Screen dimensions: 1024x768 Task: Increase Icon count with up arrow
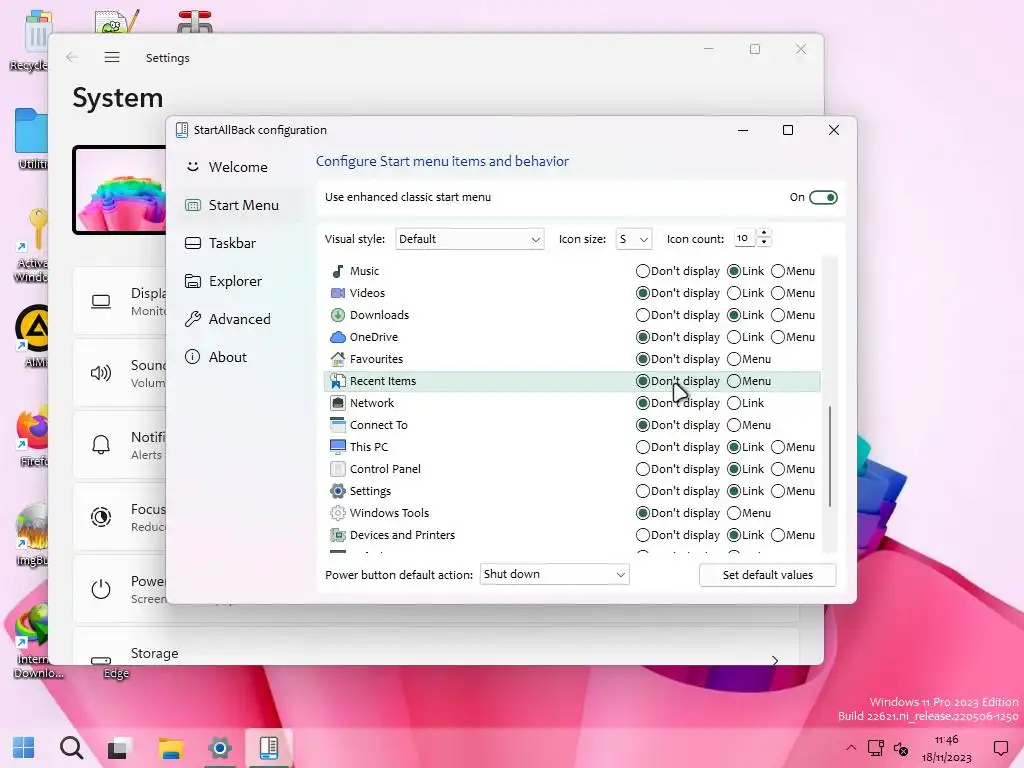pos(763,234)
